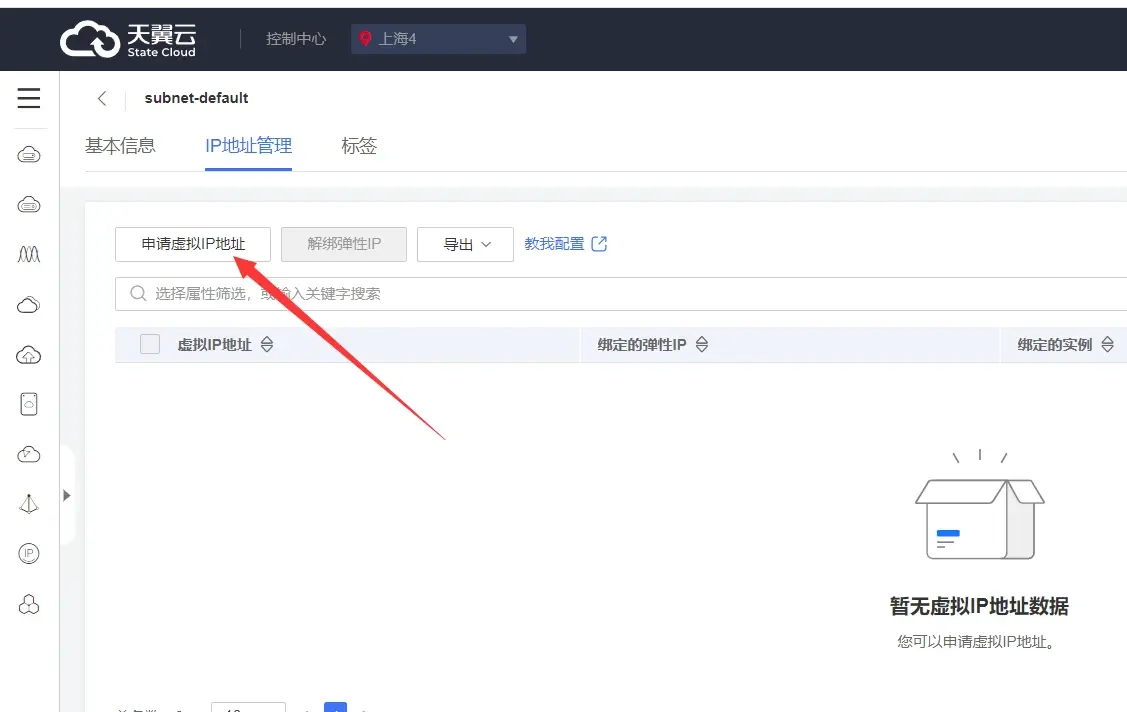Expand the collapsed sidebar panel arrow
Image resolution: width=1127 pixels, height=712 pixels.
point(66,495)
